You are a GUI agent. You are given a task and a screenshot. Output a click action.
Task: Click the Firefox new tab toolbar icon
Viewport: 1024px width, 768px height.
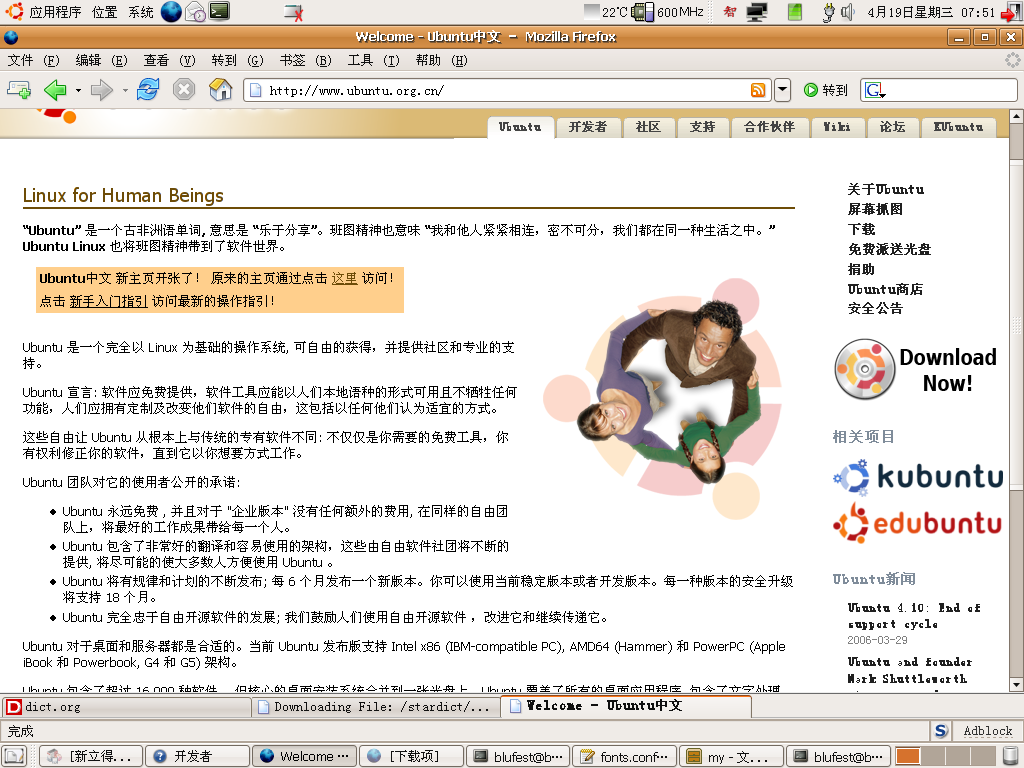18,89
